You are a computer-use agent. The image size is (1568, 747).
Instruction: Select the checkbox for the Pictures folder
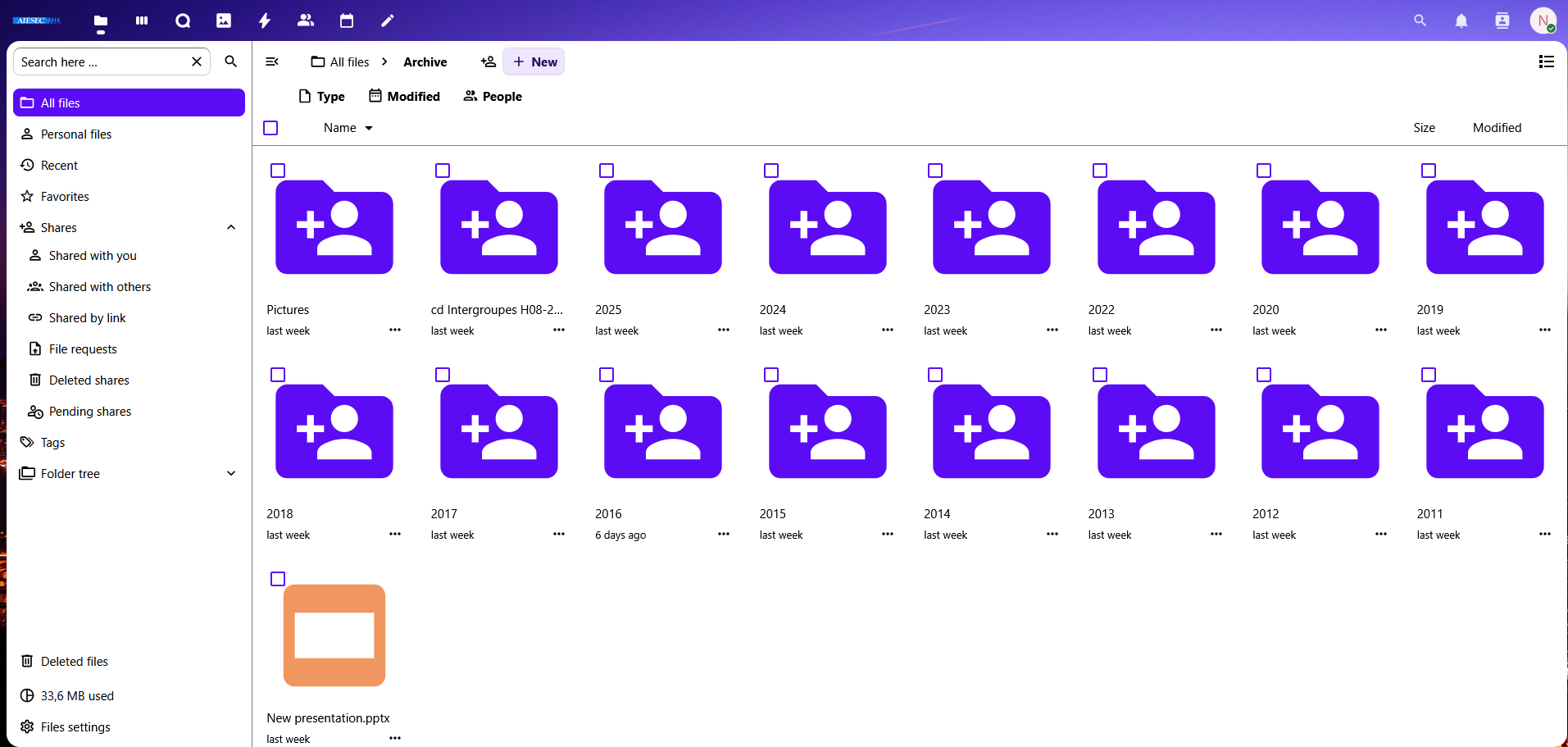(278, 171)
